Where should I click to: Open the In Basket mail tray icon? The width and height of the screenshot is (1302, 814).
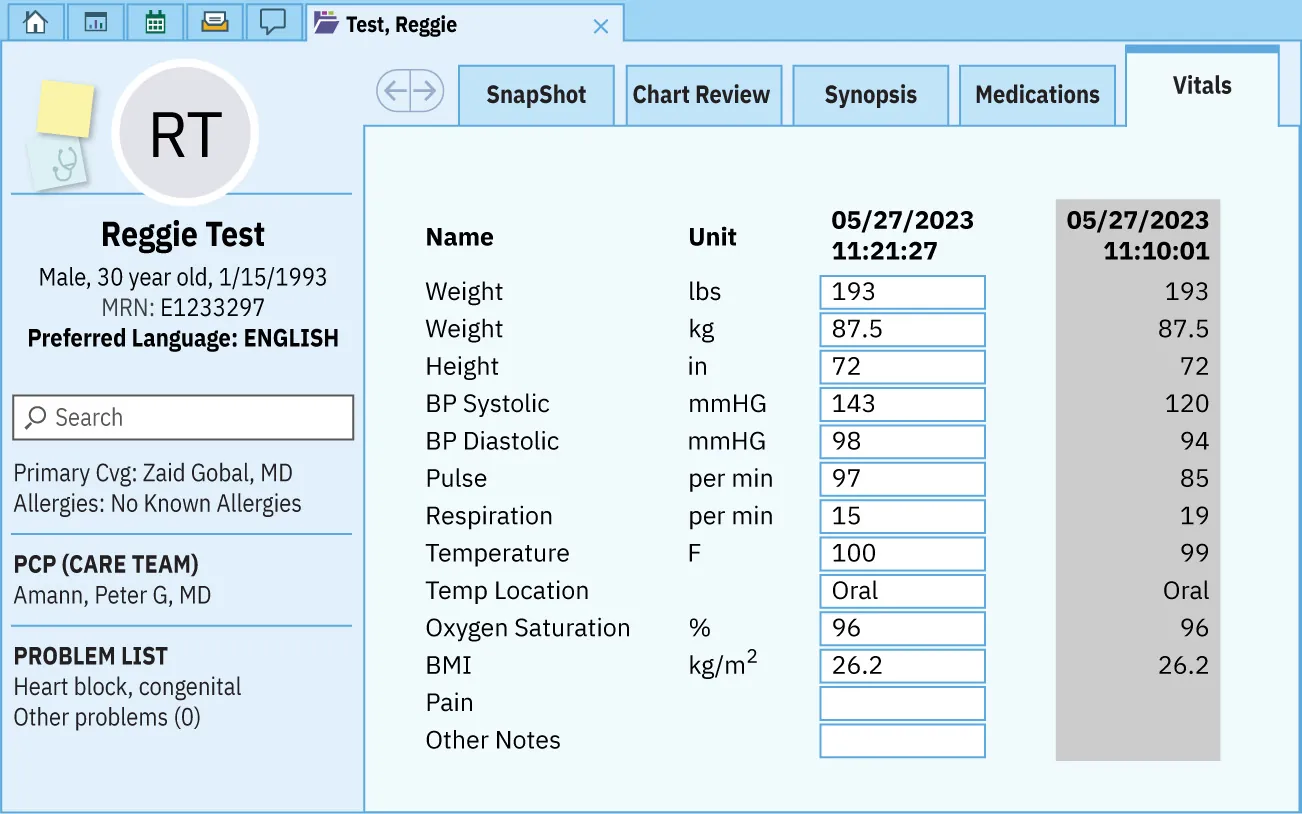(x=215, y=21)
